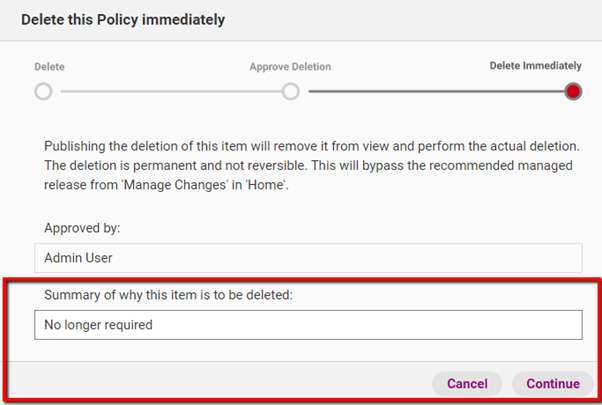The height and width of the screenshot is (405, 602).
Task: Select the filled red Delete Immediately circle
Action: 573,92
